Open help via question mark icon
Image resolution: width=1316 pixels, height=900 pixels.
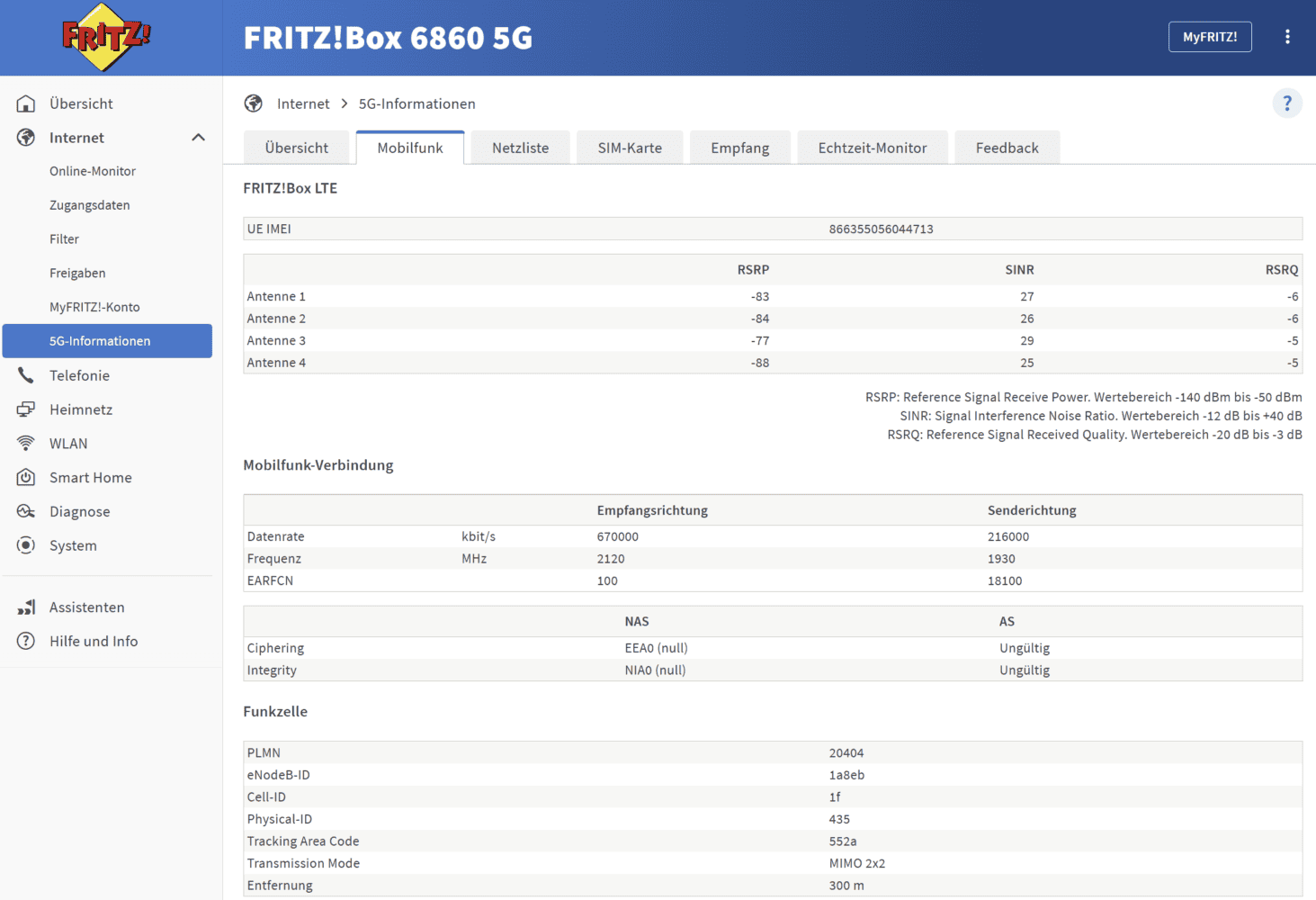click(x=1287, y=103)
